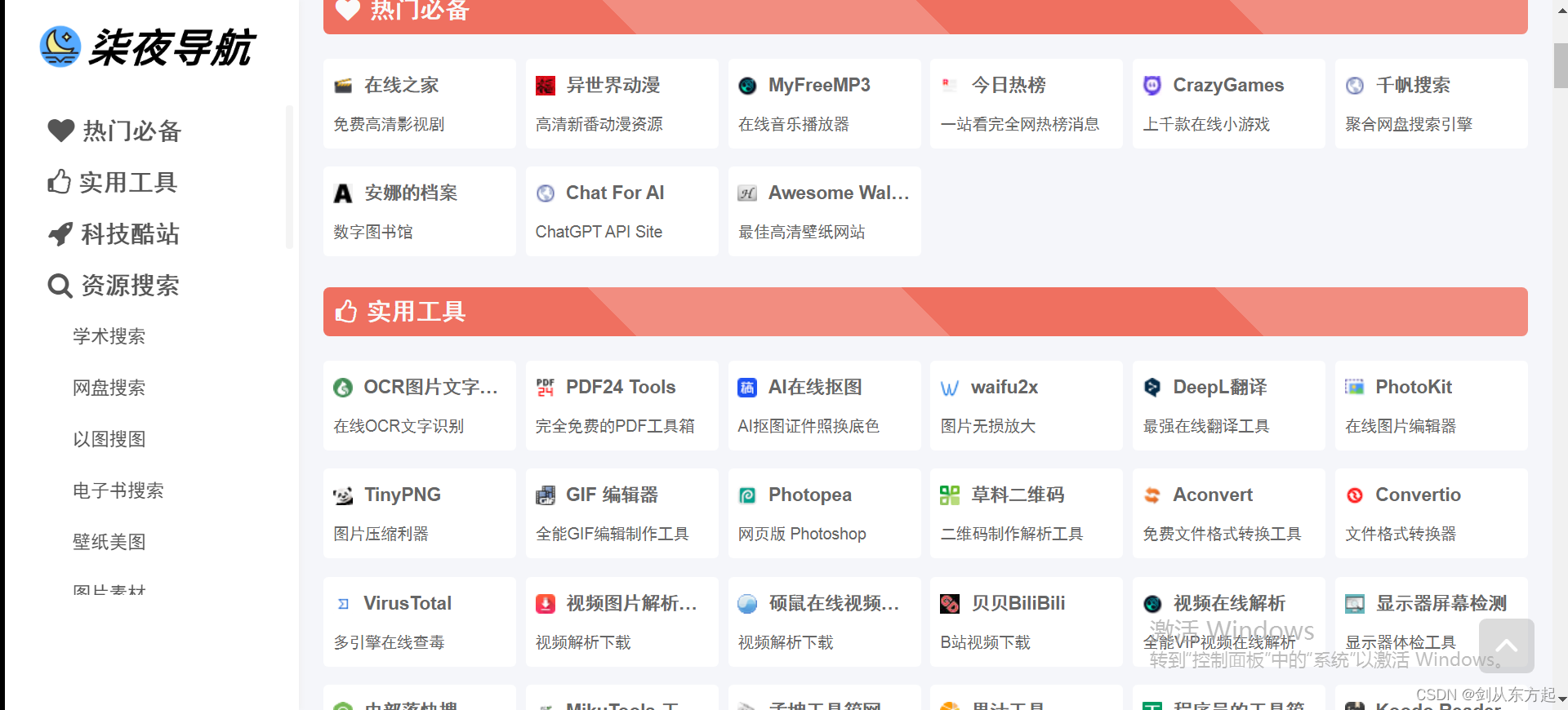Select 学术搜索 submenu item
The image size is (1568, 710).
[109, 336]
